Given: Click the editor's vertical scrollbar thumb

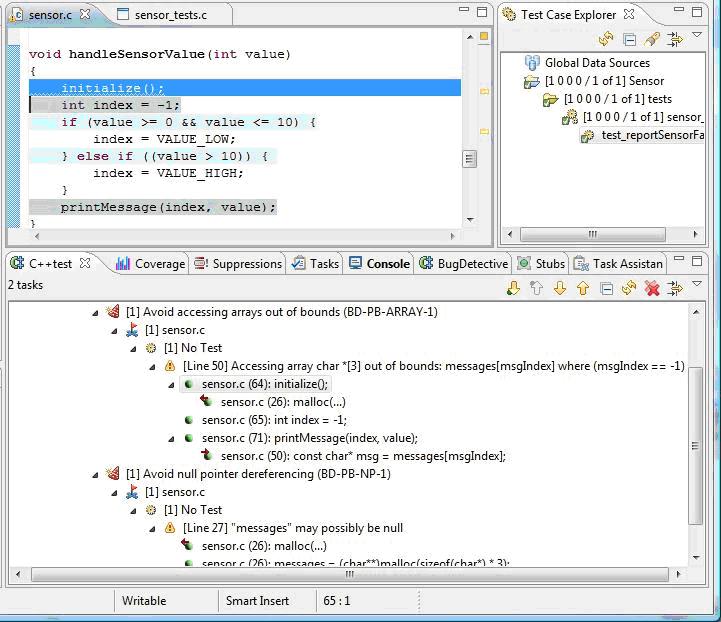Looking at the screenshot, I should click(469, 159).
